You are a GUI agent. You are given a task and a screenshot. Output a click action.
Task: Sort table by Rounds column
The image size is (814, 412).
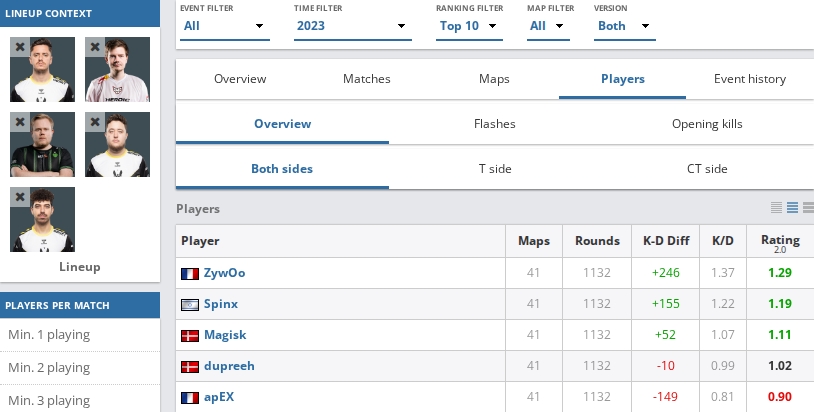coord(597,241)
